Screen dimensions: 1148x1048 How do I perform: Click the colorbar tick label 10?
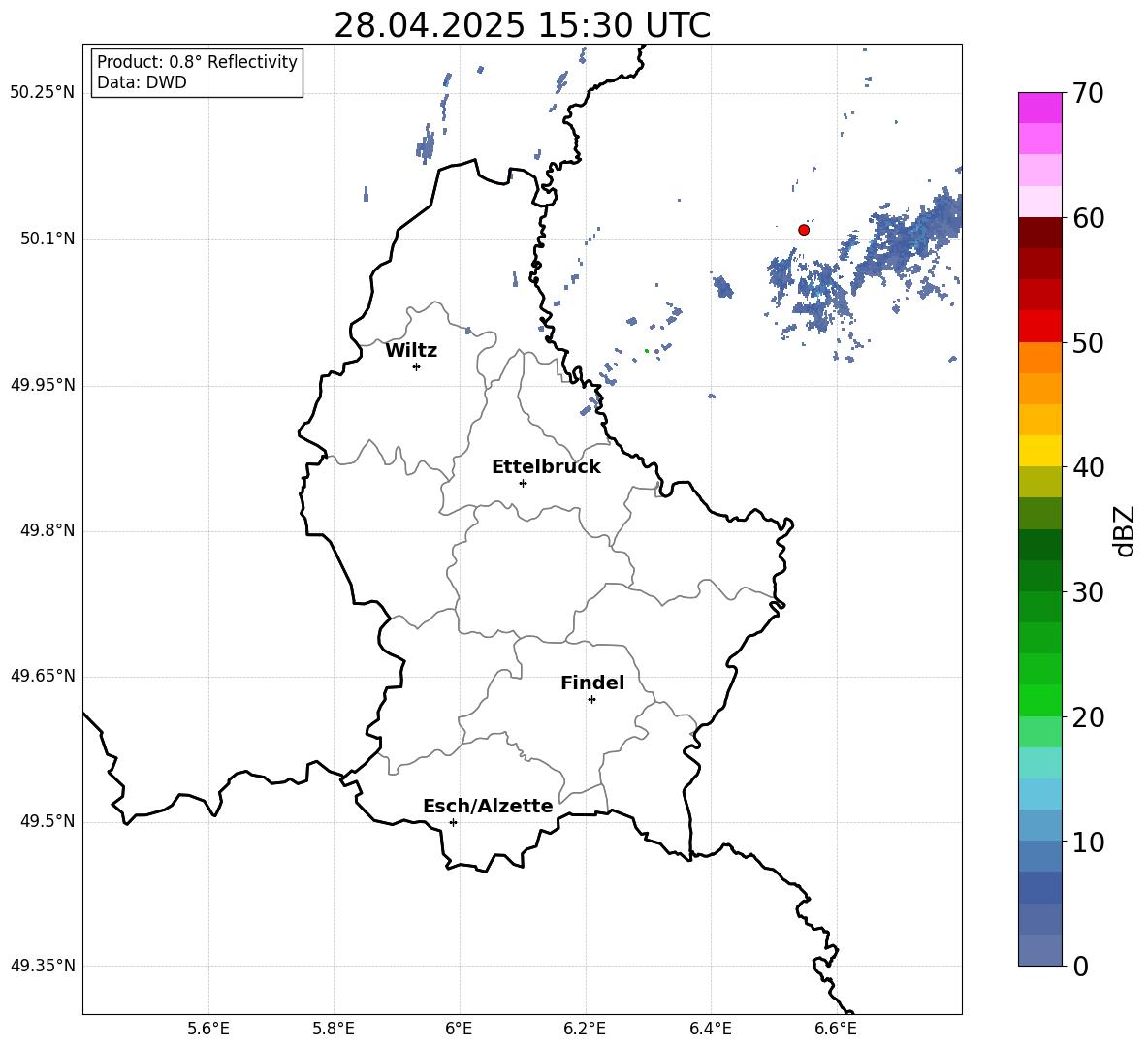coord(1088,842)
